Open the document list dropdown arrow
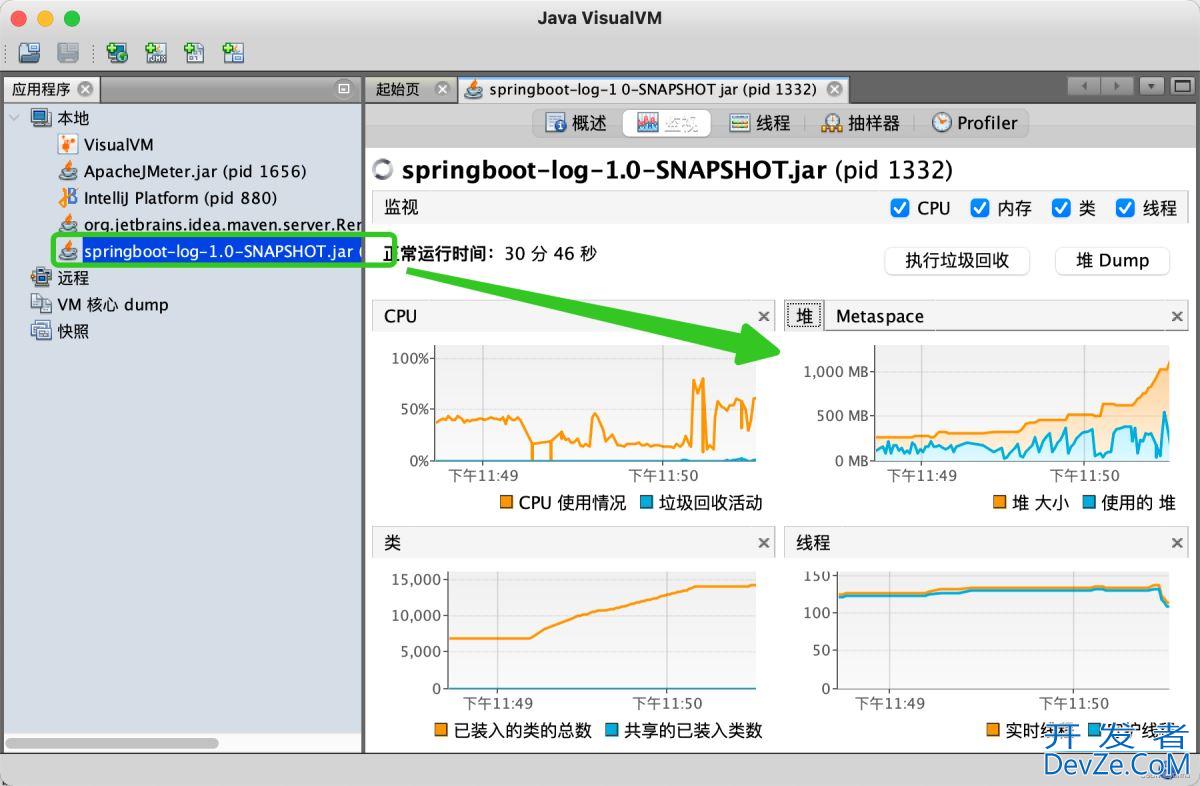This screenshot has width=1200, height=786. [1152, 87]
